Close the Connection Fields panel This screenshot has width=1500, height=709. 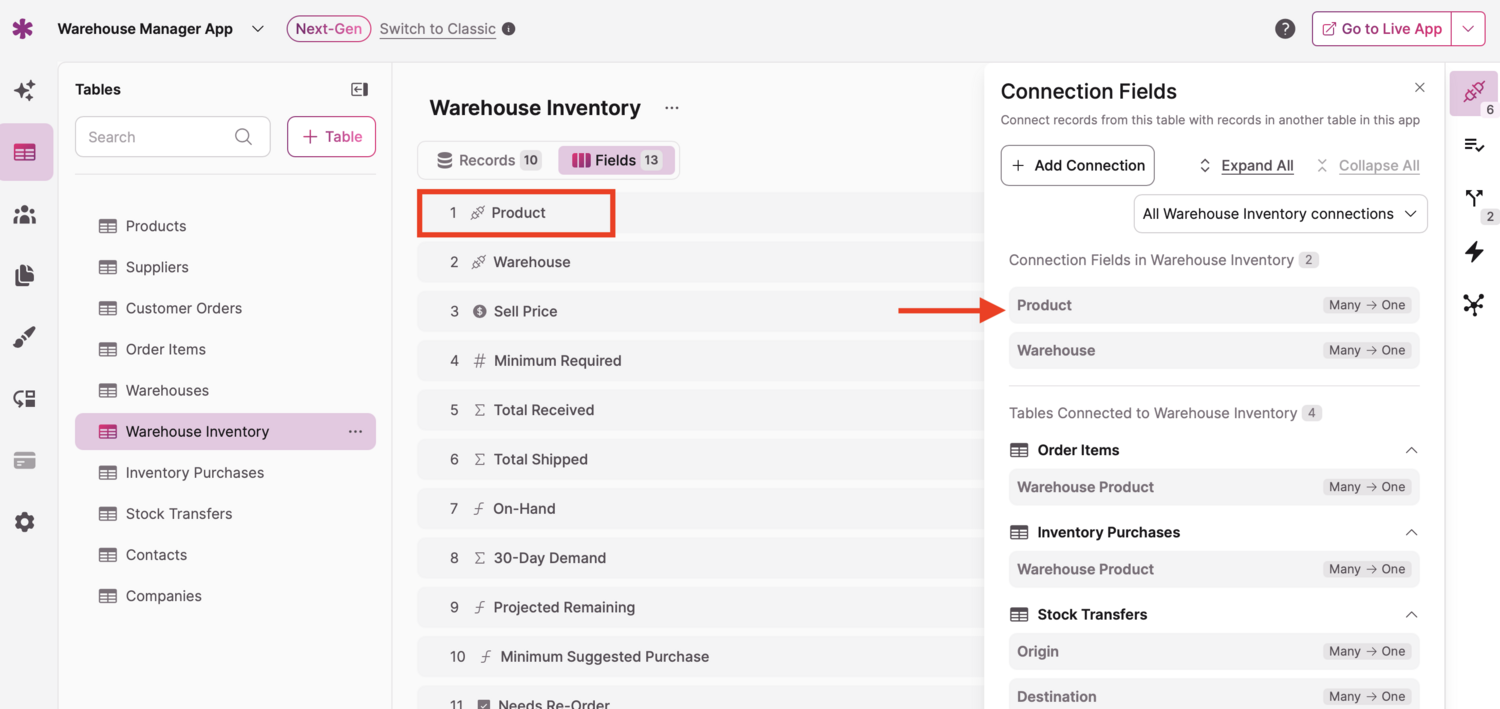[1419, 88]
